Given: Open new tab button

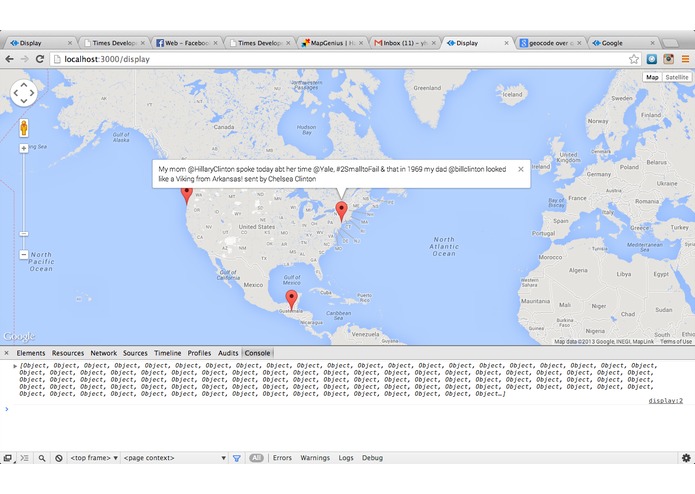Looking at the screenshot, I should tap(670, 43).
